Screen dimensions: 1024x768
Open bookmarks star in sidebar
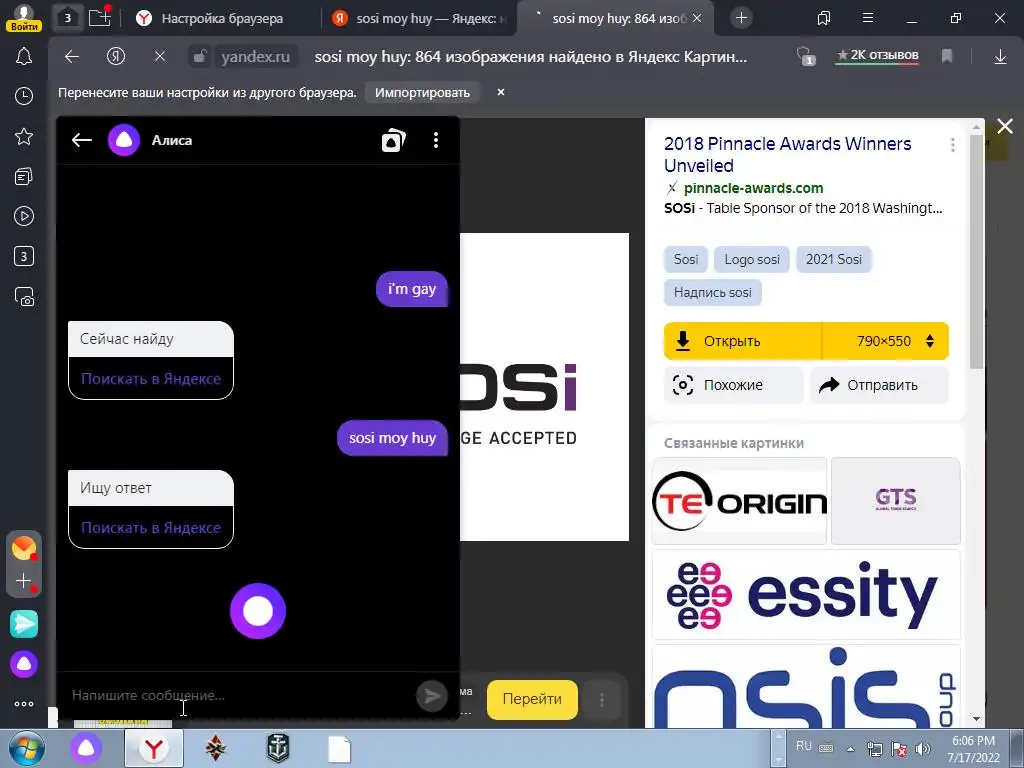(24, 136)
